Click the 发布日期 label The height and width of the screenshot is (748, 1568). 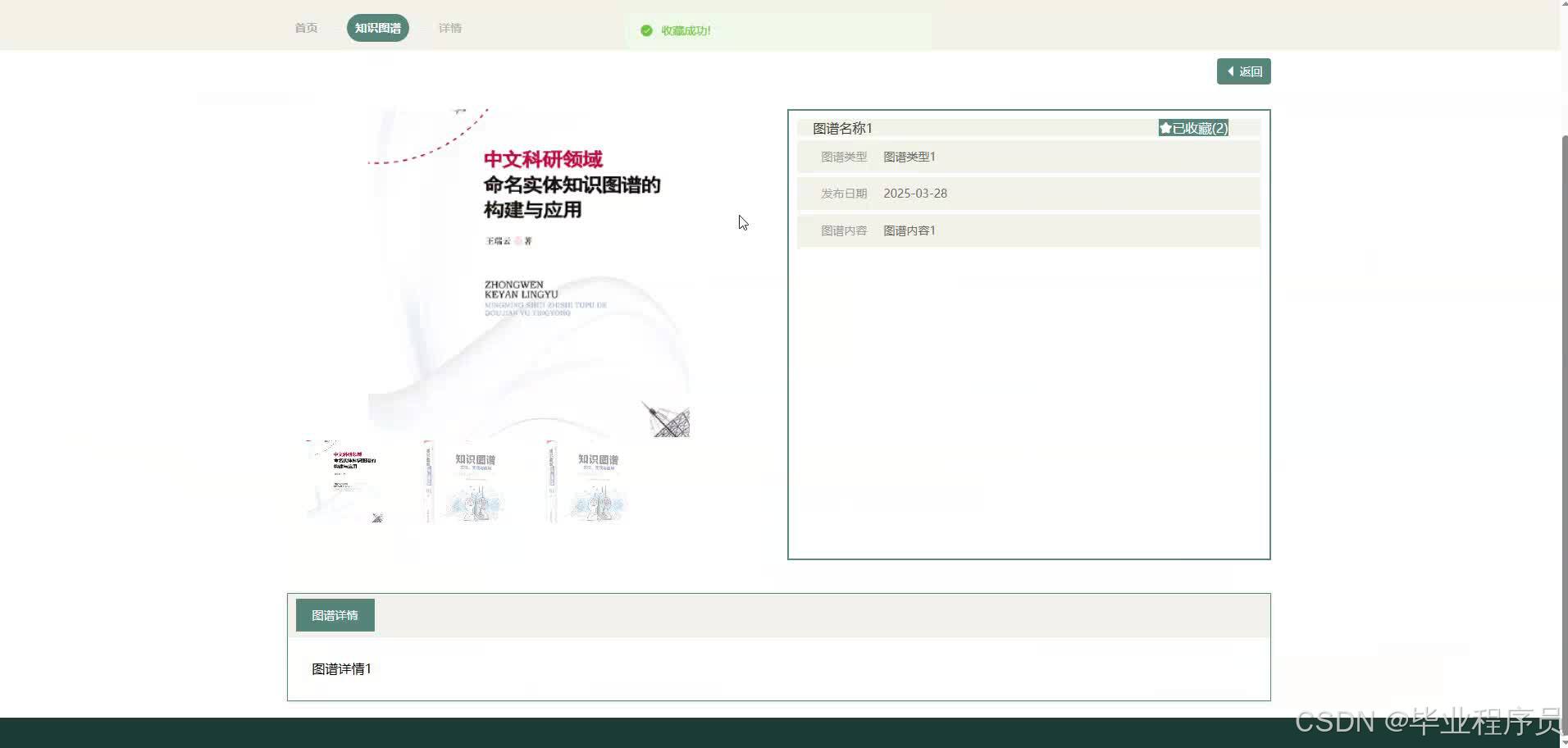[844, 194]
